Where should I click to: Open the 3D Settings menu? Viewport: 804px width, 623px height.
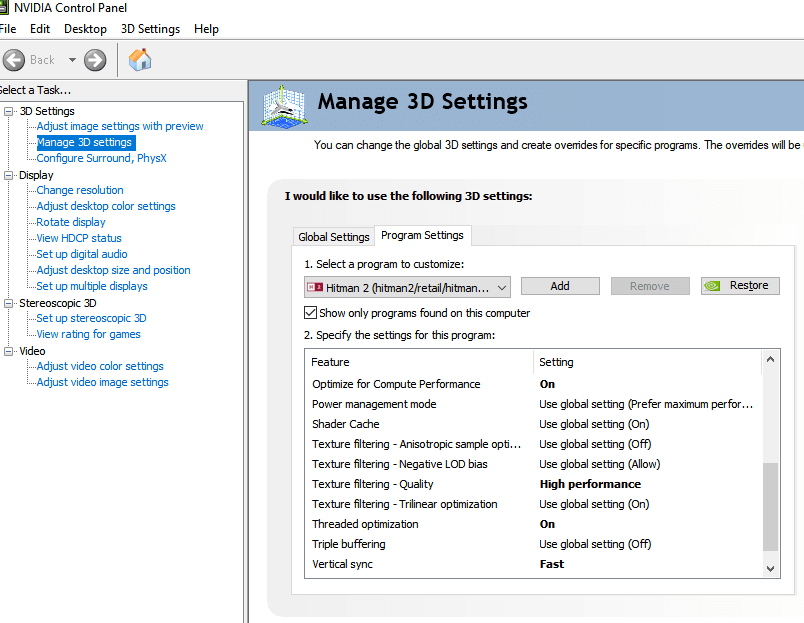150,29
